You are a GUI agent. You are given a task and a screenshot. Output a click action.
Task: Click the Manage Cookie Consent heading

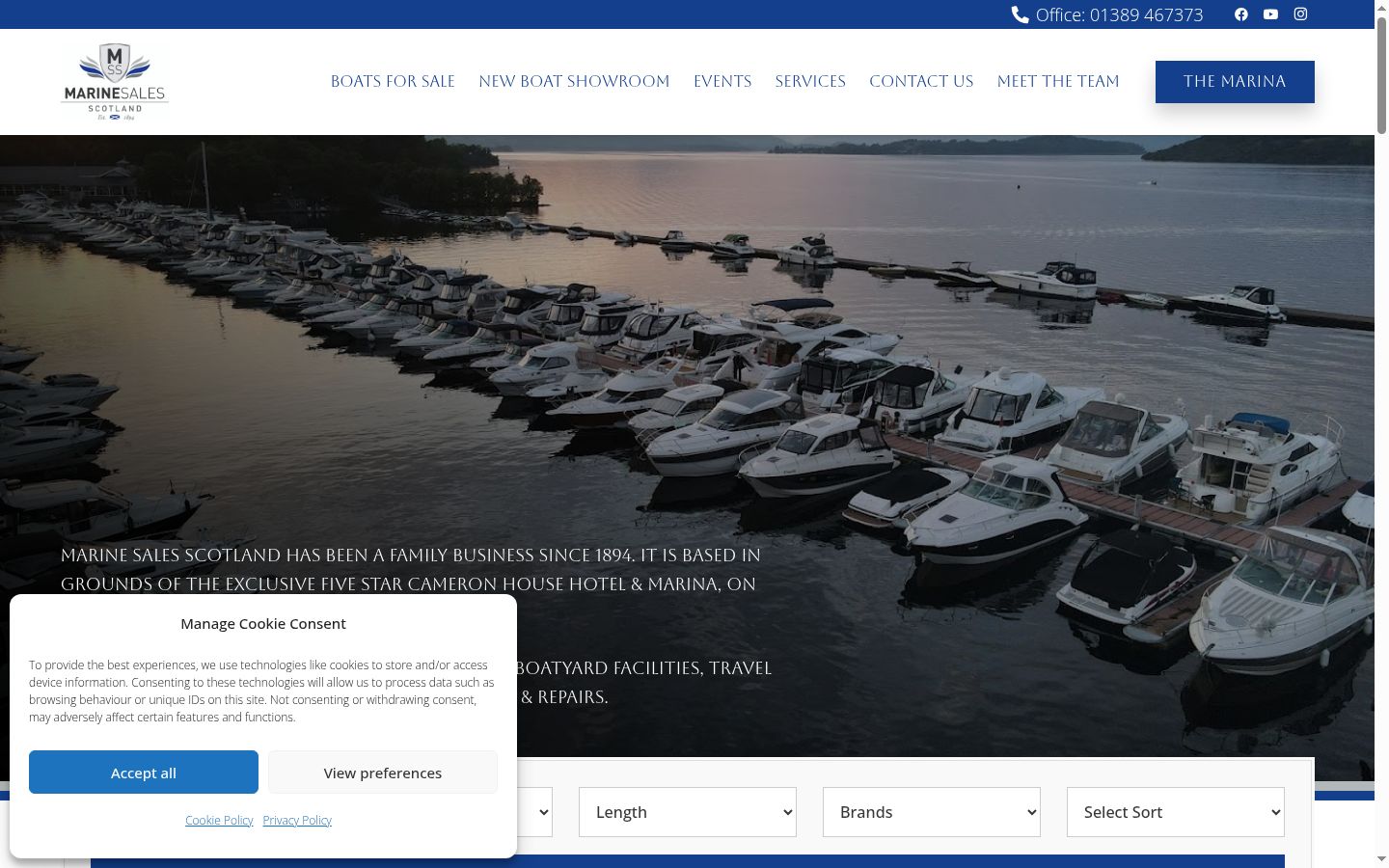click(x=263, y=624)
